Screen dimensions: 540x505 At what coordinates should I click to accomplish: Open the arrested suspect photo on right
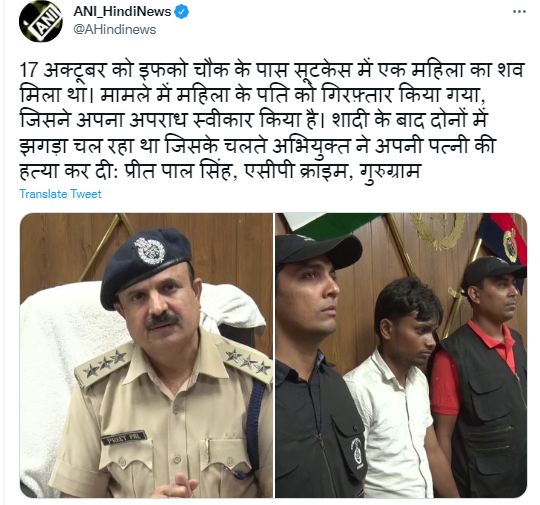point(401,355)
